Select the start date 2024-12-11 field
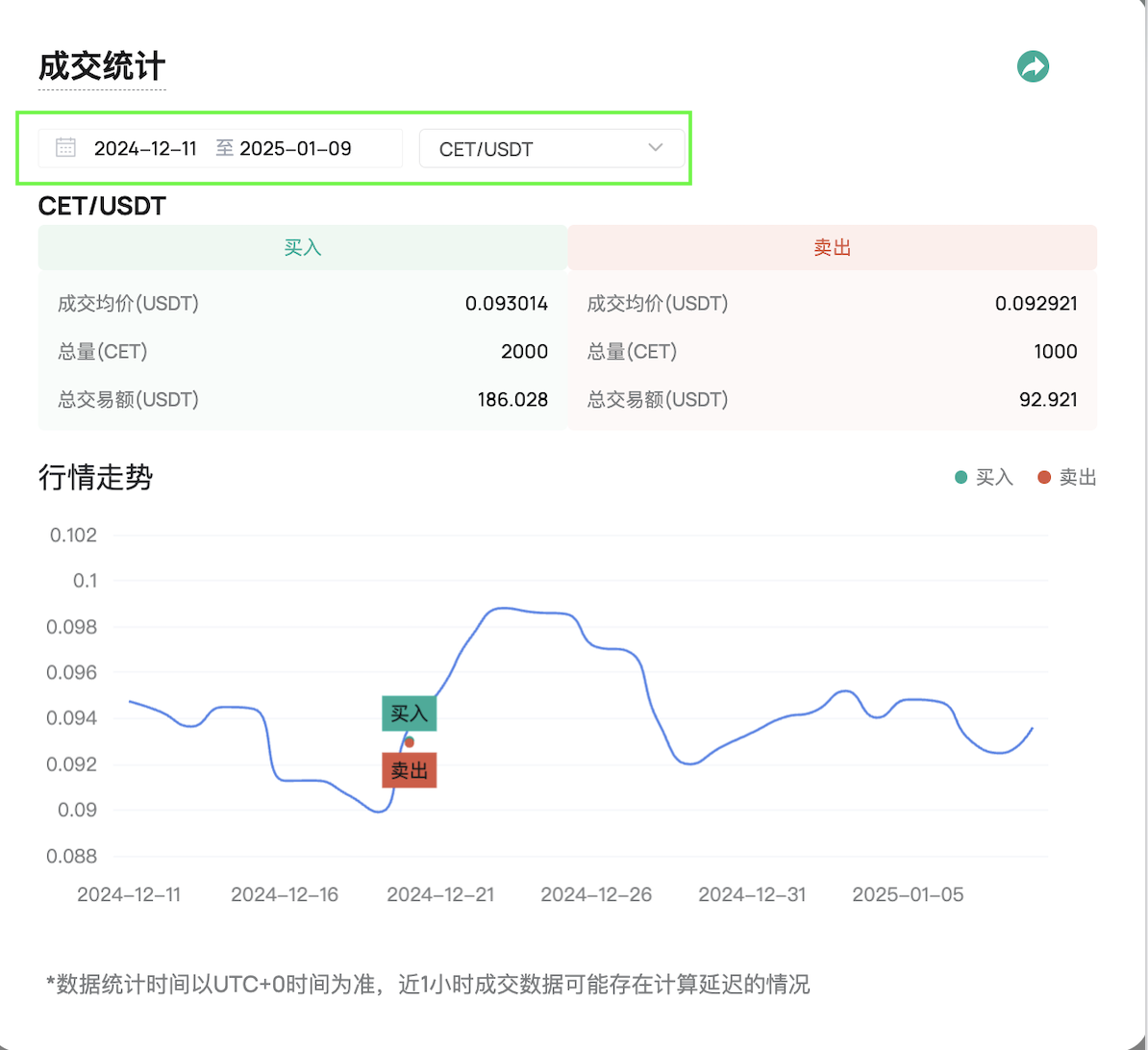This screenshot has height=1050, width=1148. click(145, 149)
